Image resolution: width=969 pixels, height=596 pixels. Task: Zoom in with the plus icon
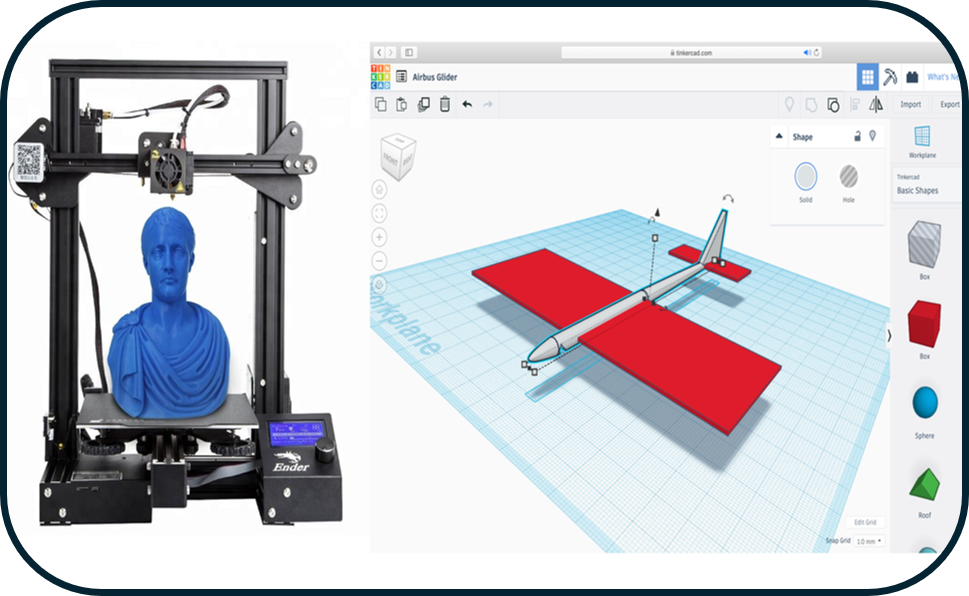point(380,237)
